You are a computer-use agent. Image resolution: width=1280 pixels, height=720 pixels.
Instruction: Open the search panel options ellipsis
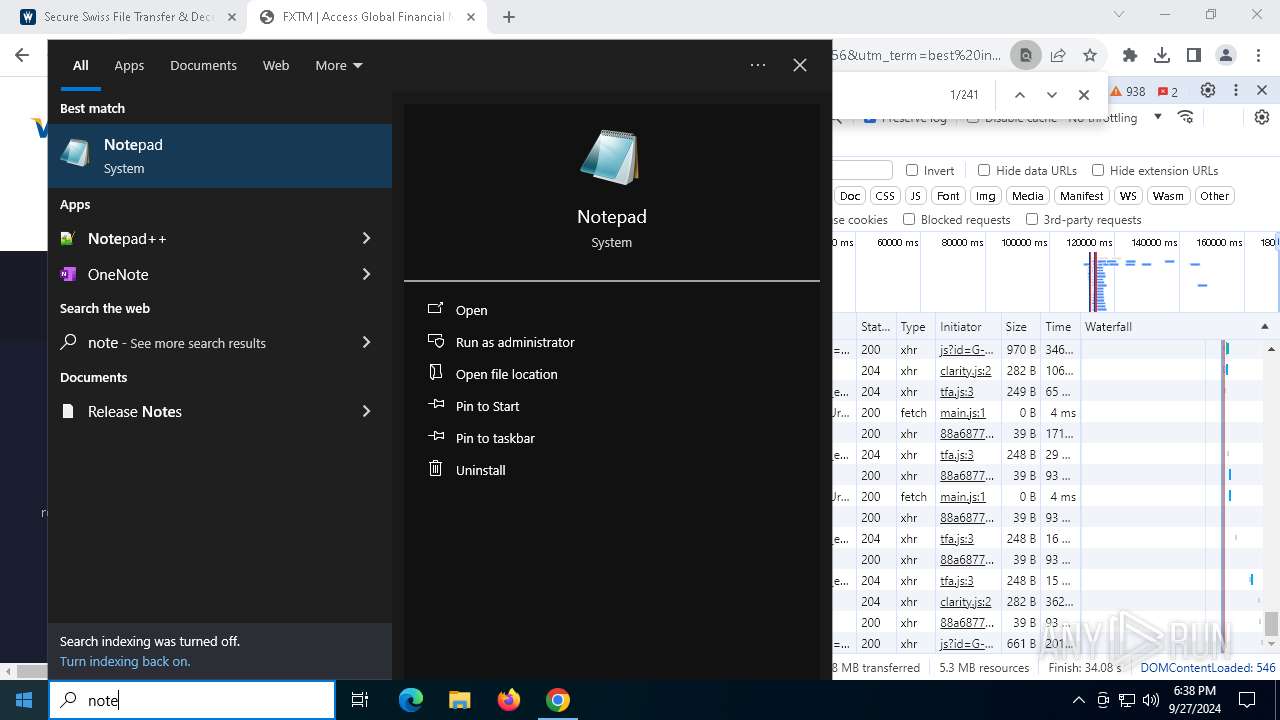(758, 65)
